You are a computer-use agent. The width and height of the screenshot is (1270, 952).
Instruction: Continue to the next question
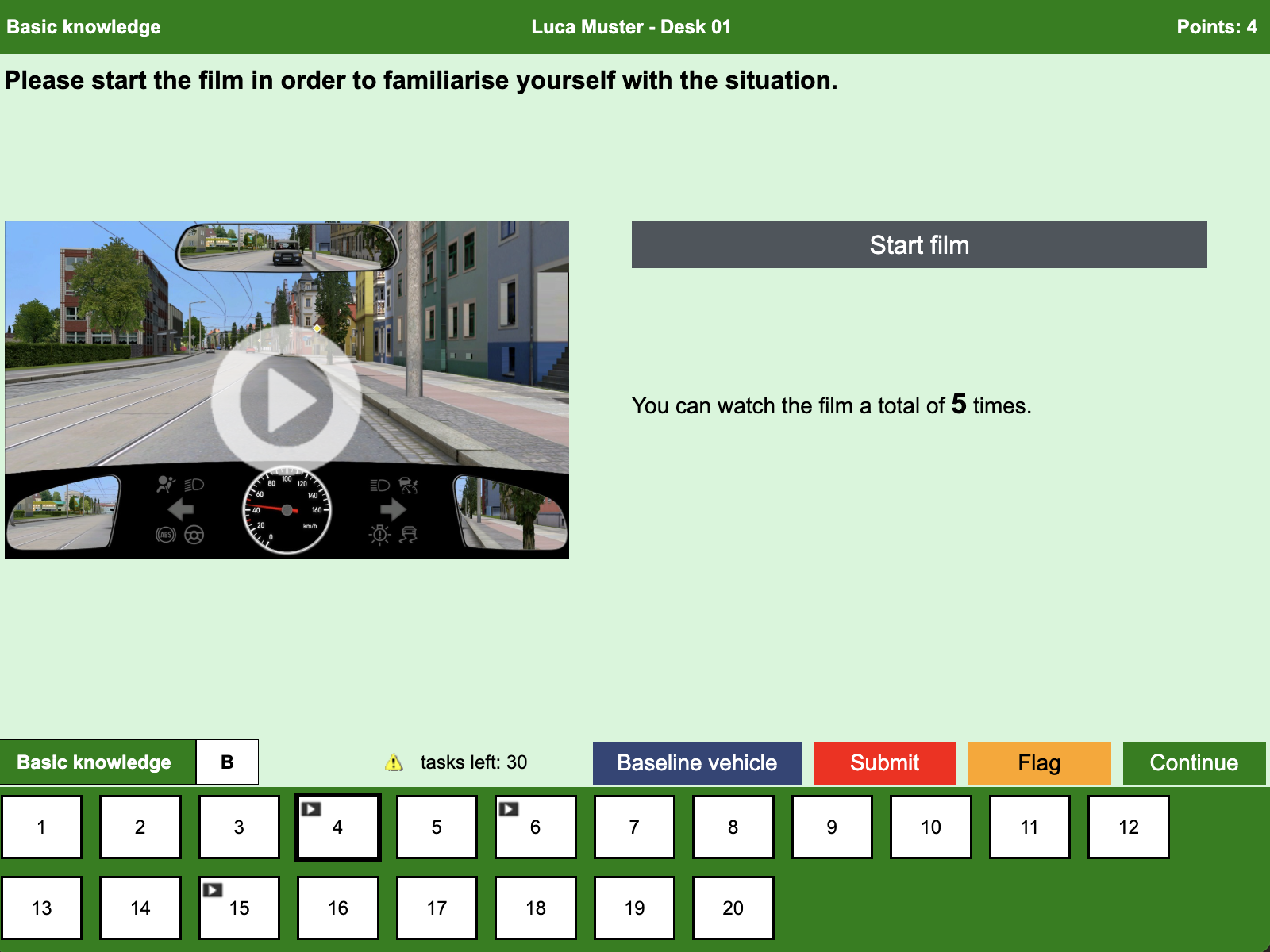pos(1194,763)
